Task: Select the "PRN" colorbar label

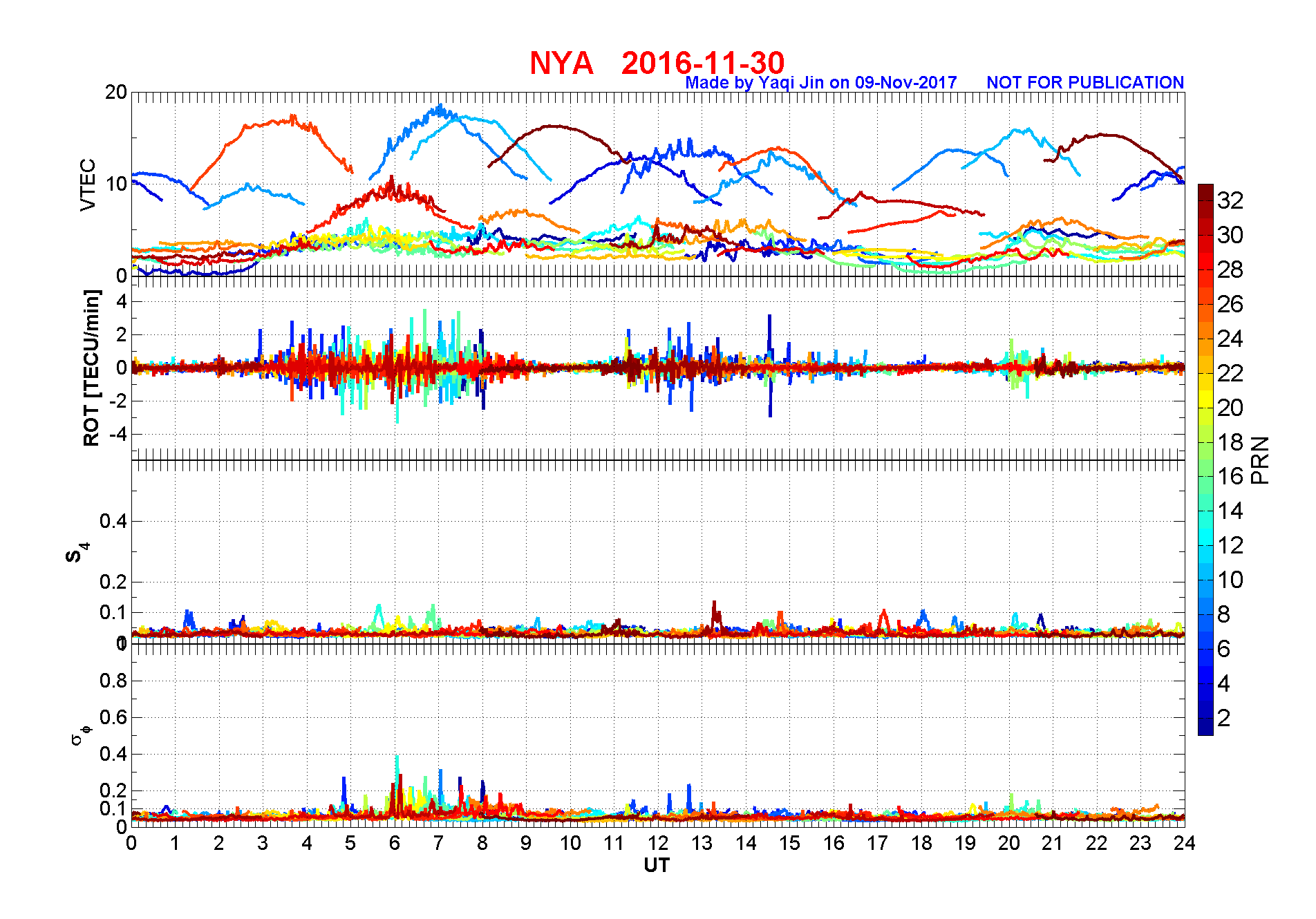Action: click(1260, 460)
